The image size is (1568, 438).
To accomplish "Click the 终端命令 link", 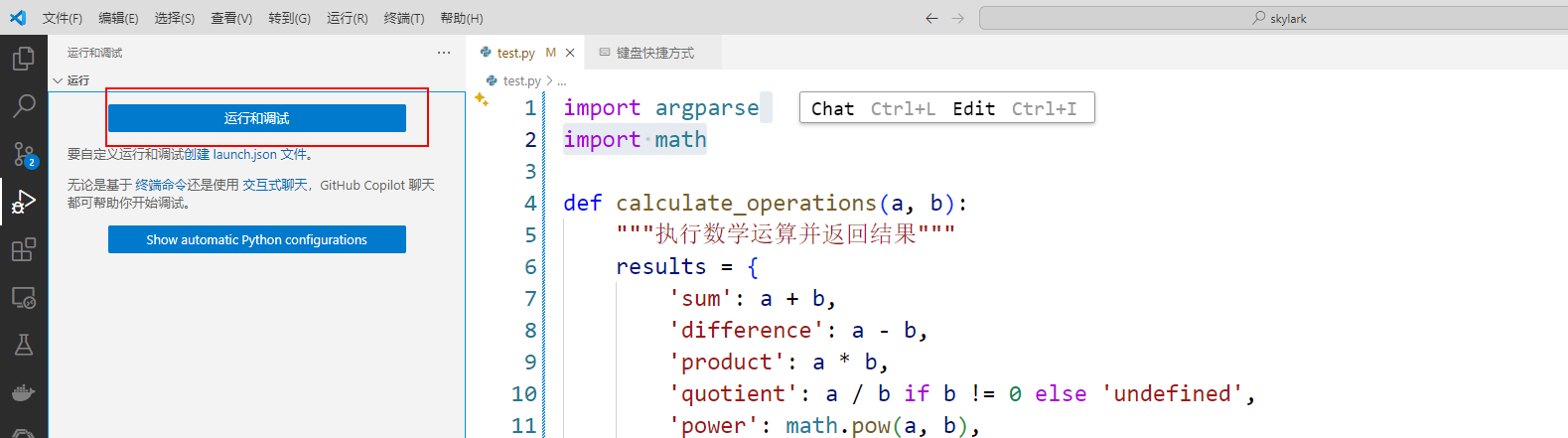I will tap(161, 185).
